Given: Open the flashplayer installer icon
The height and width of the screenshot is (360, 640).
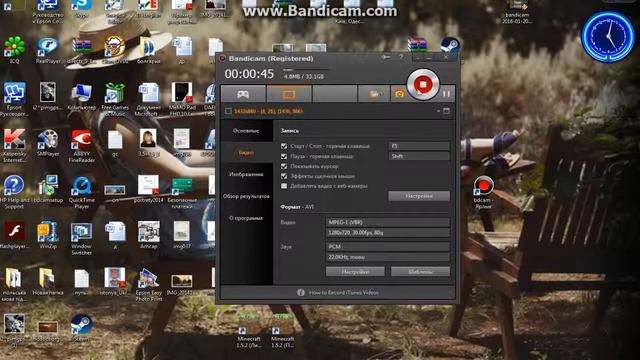Looking at the screenshot, I should pos(14,236).
